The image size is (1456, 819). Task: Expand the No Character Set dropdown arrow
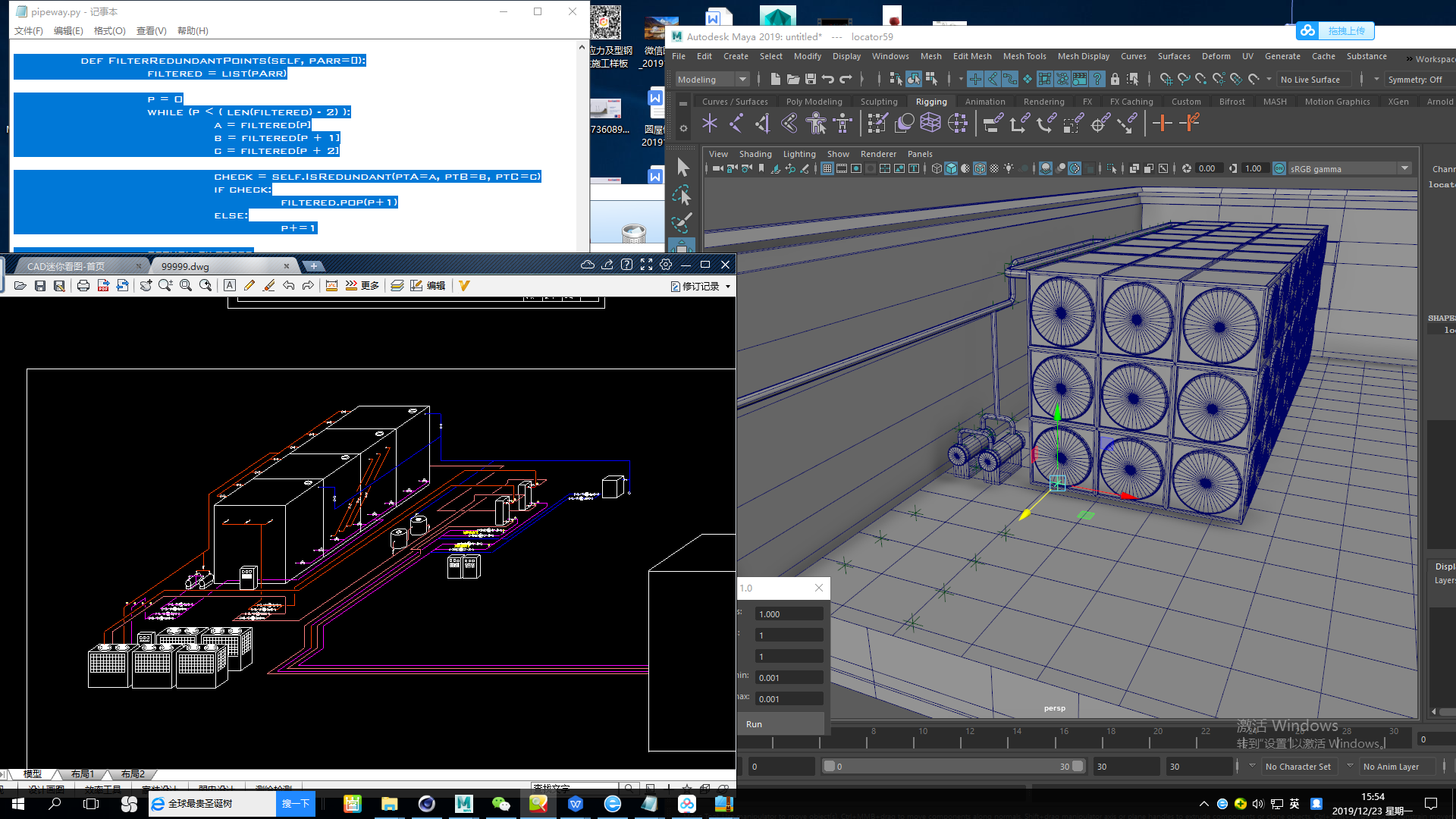(x=1252, y=766)
